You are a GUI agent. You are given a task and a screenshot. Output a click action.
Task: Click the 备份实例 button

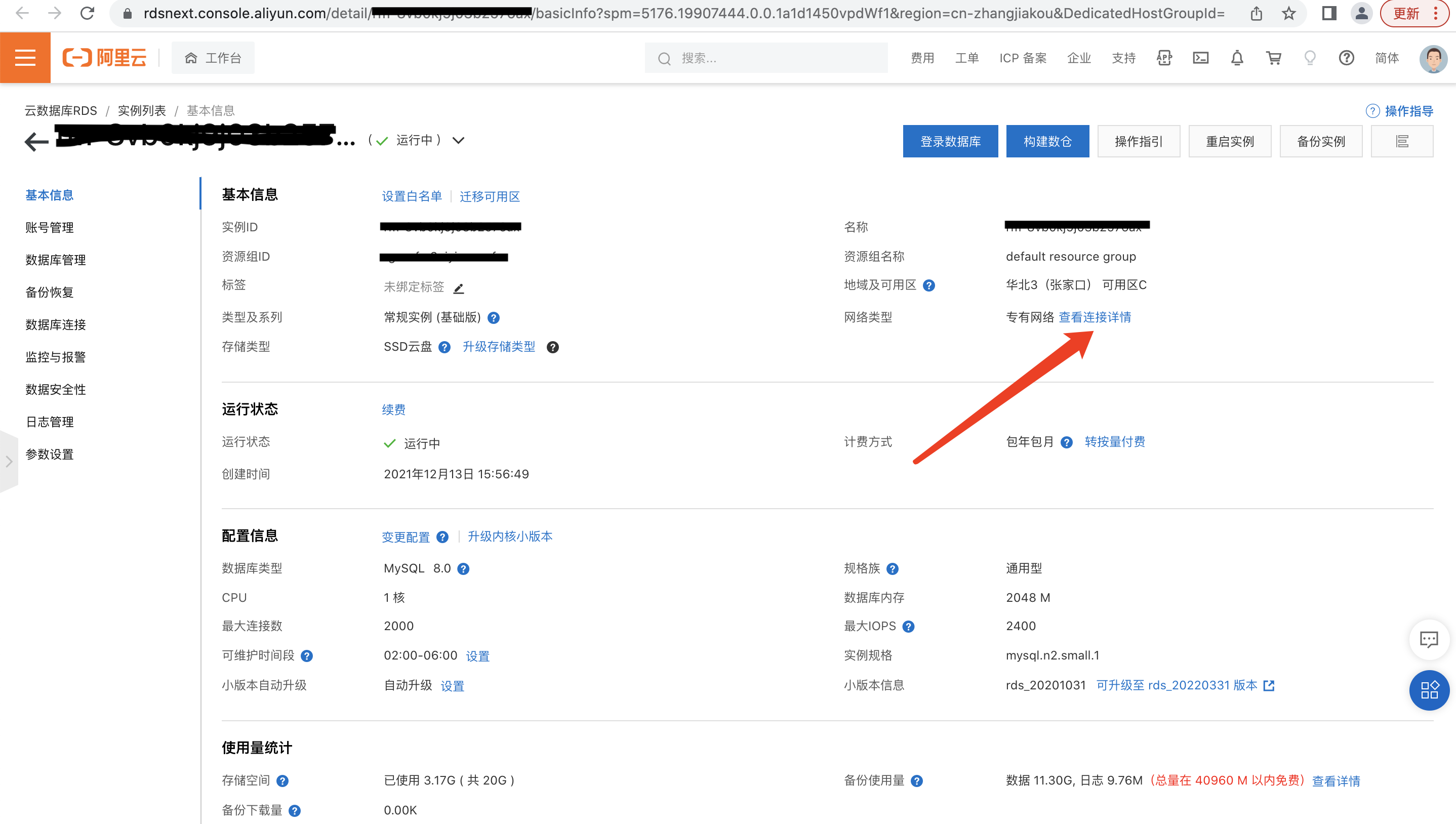pos(1321,141)
